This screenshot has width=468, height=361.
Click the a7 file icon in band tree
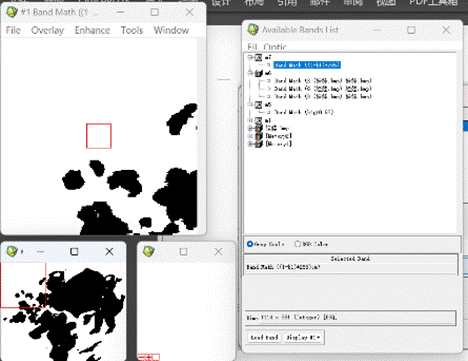(x=259, y=58)
